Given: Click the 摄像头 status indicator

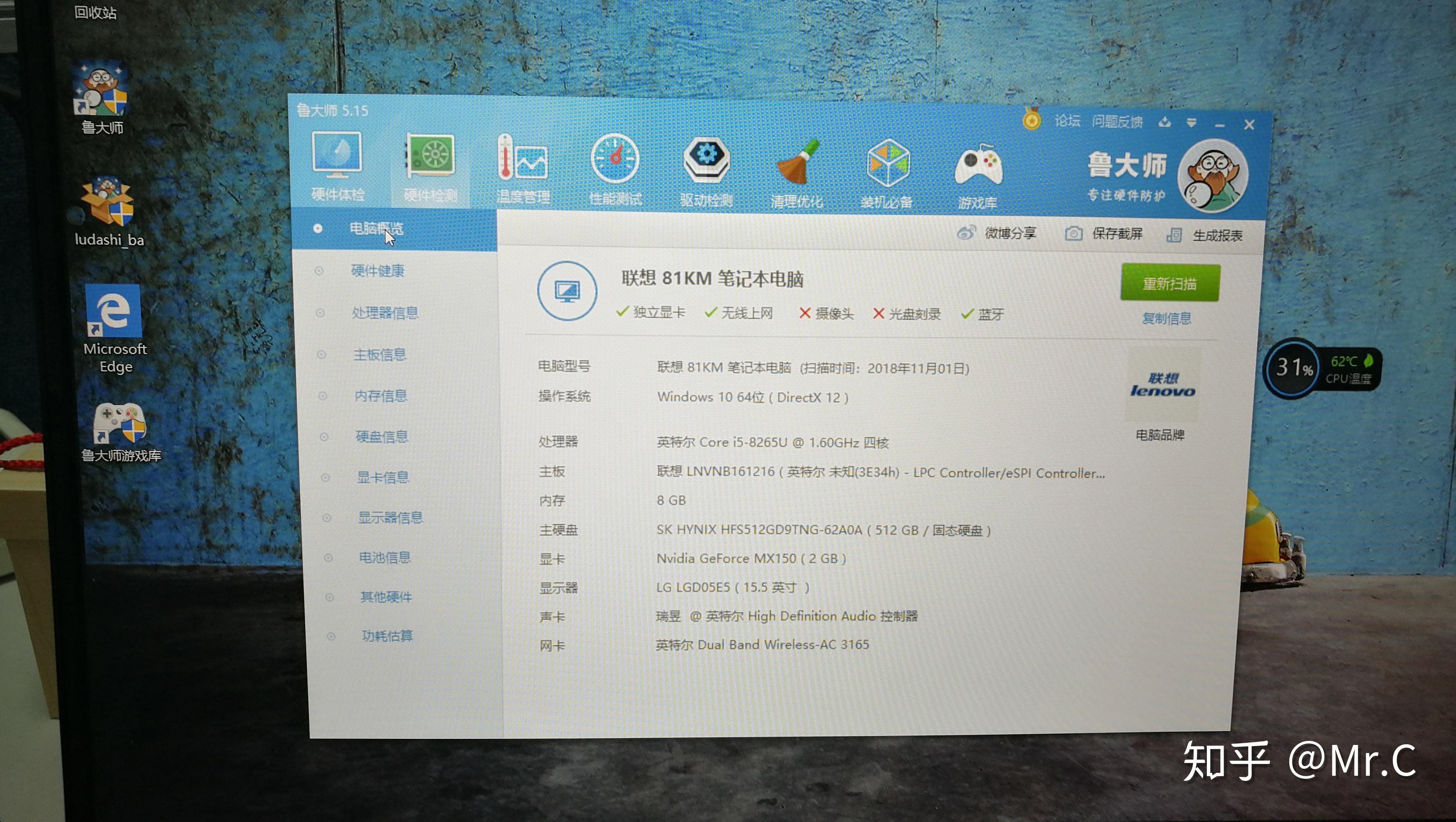Looking at the screenshot, I should [826, 314].
